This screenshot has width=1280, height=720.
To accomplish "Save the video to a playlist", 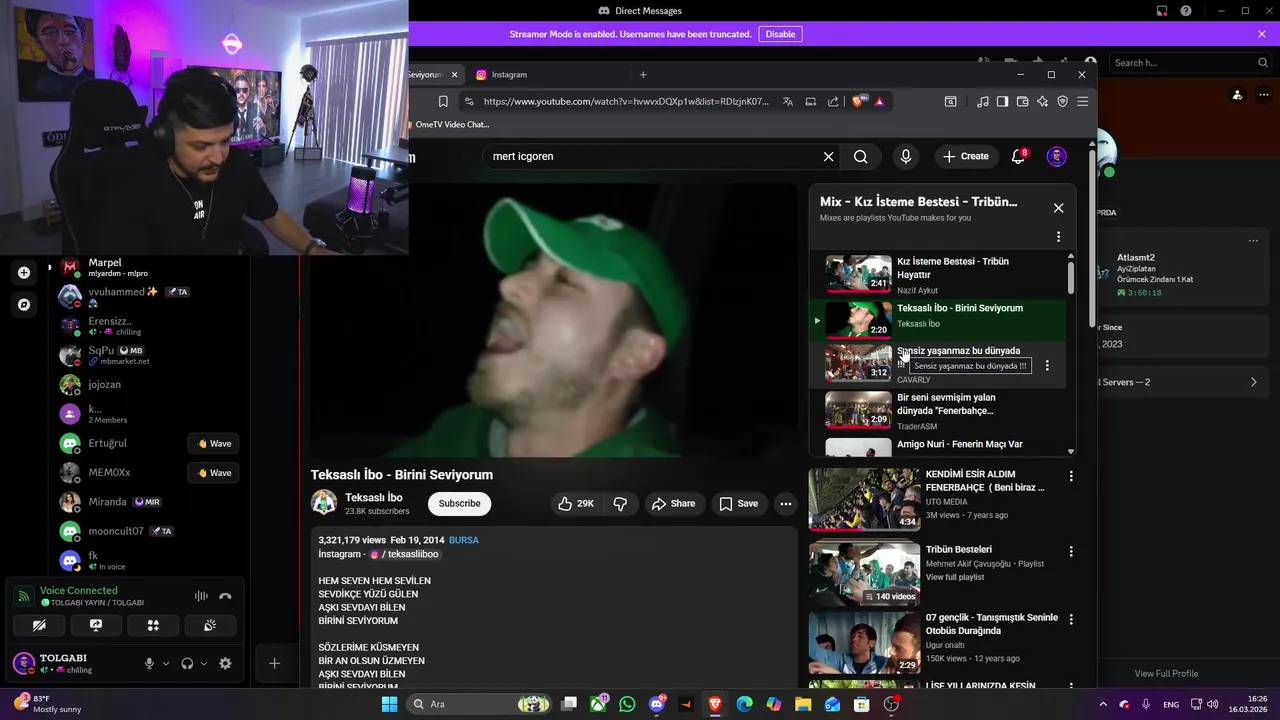I will (x=739, y=504).
